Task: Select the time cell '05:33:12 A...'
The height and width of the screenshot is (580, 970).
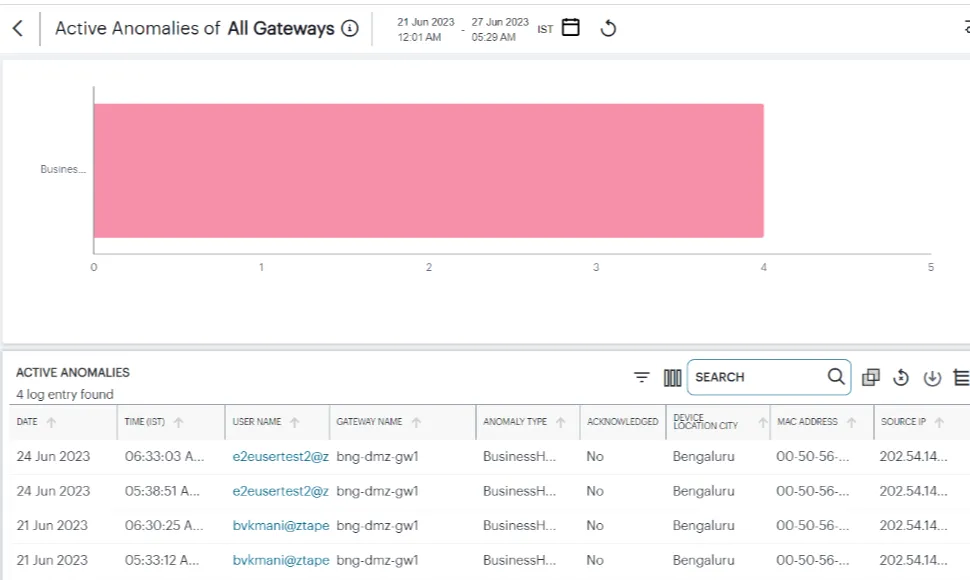Action: click(162, 560)
